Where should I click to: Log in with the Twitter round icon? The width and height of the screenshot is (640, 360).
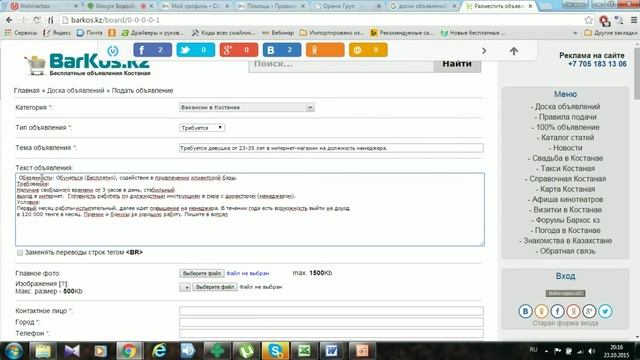point(605,311)
